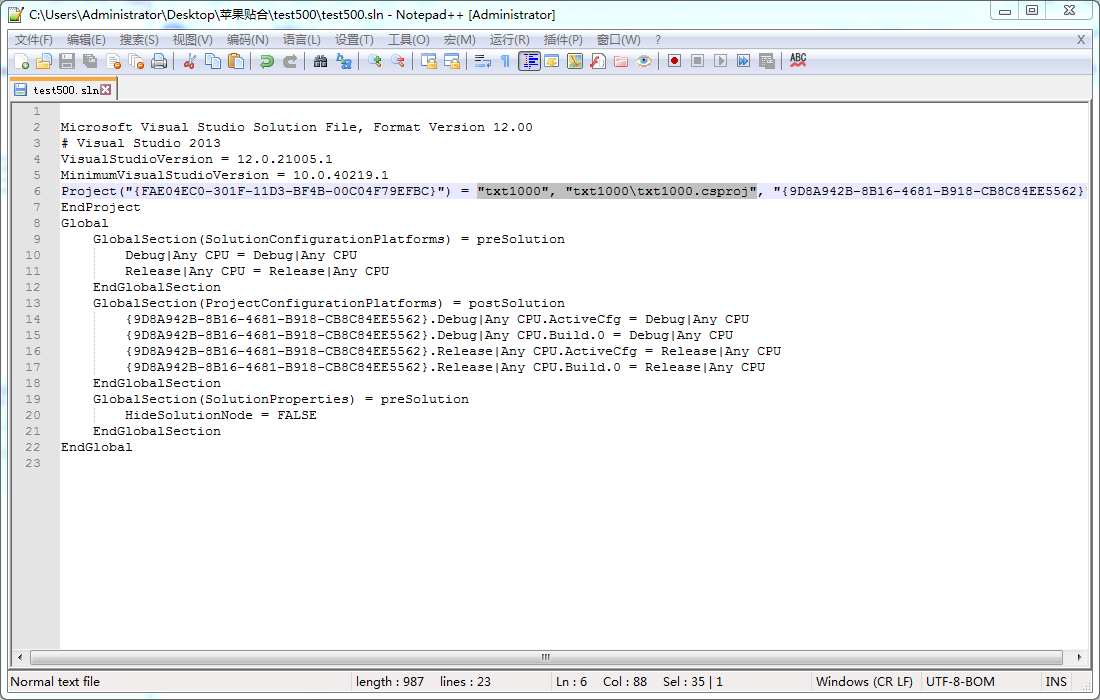Click the Save All toolbar icon
Viewport: 1100px width, 700px height.
pos(90,61)
